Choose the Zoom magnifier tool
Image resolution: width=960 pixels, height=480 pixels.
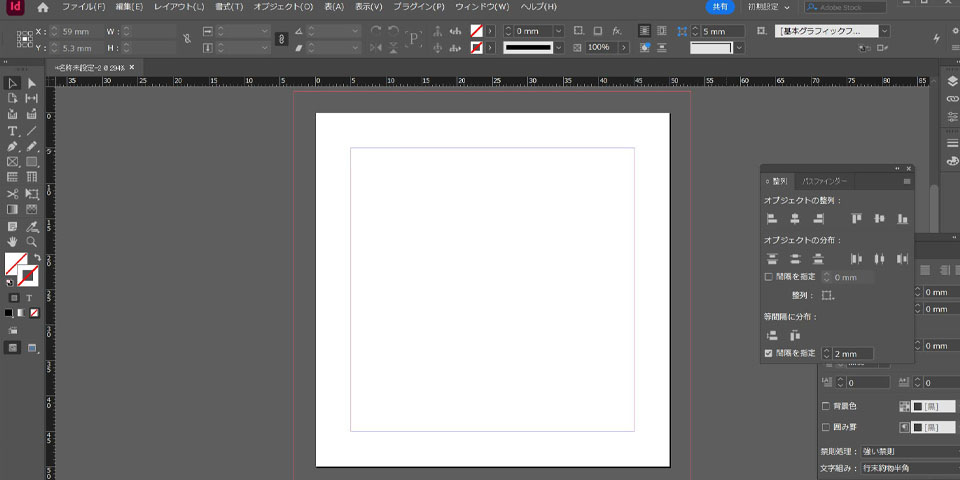click(32, 241)
